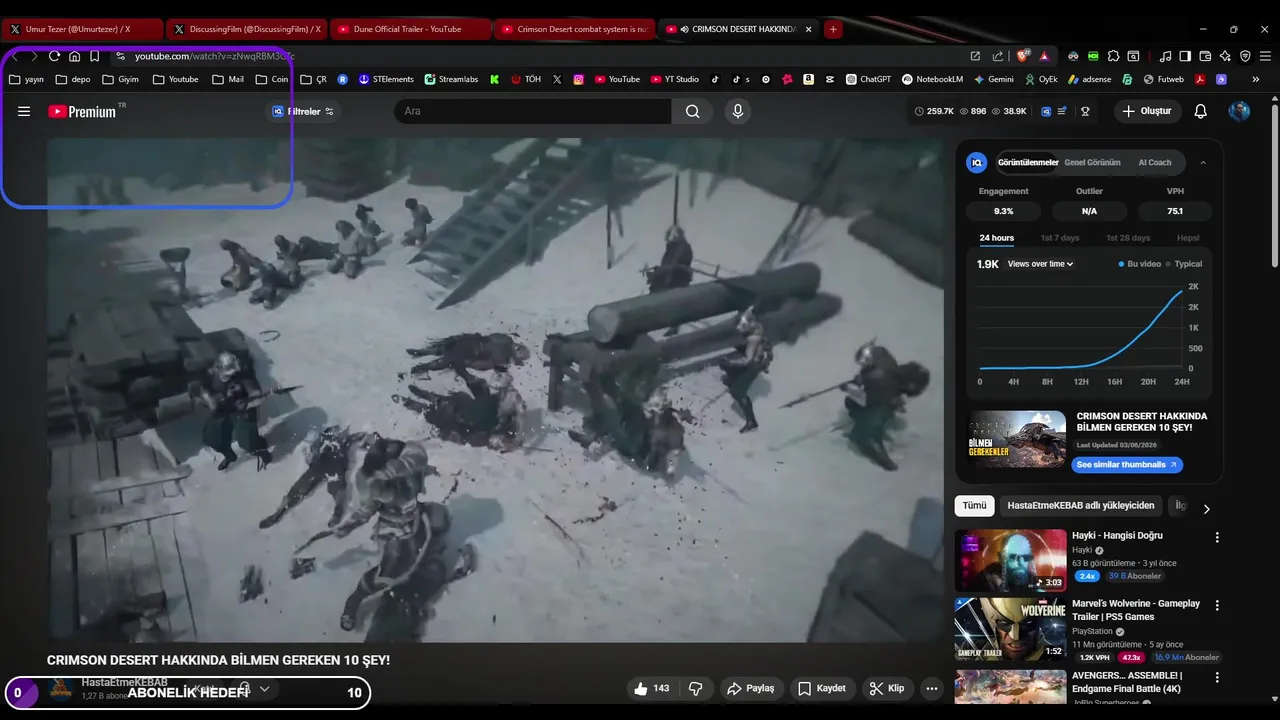Open options for Marvel's Wolverine video
1280x720 pixels.
(x=1217, y=605)
